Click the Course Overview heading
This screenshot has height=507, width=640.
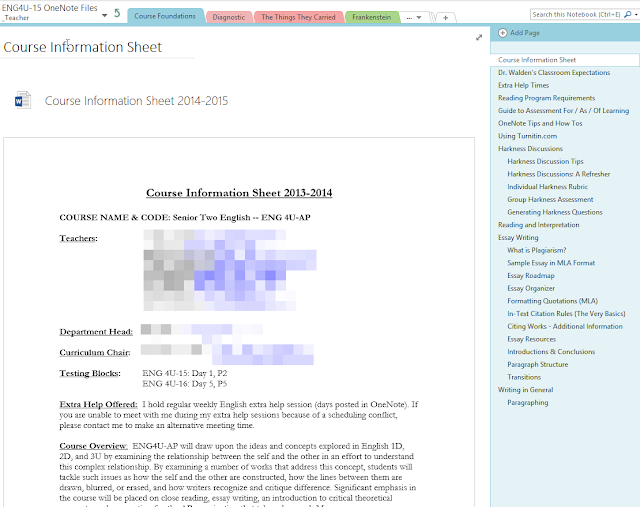[x=93, y=445]
